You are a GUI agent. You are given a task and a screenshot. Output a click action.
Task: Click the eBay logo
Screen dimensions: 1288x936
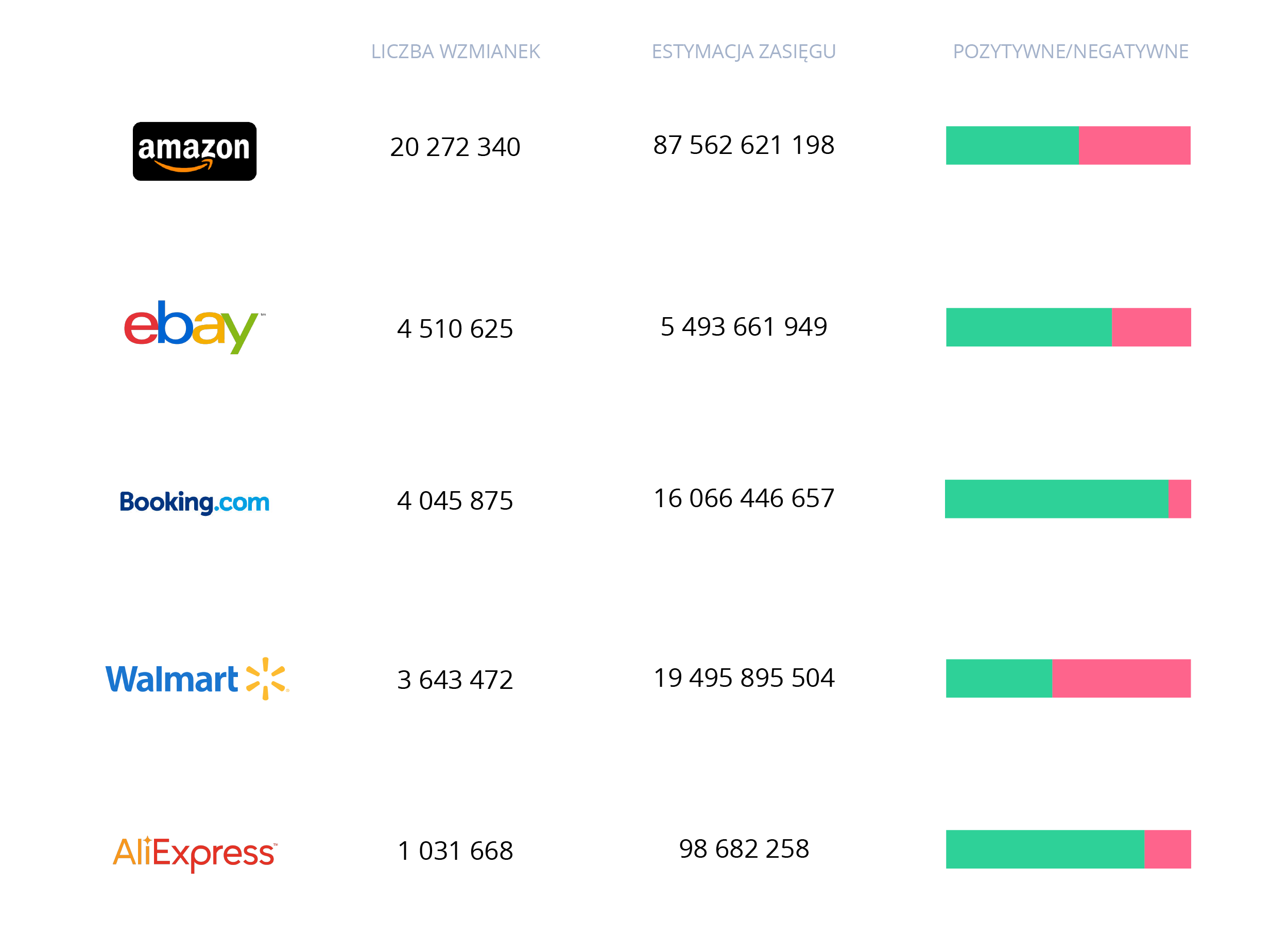pos(193,326)
